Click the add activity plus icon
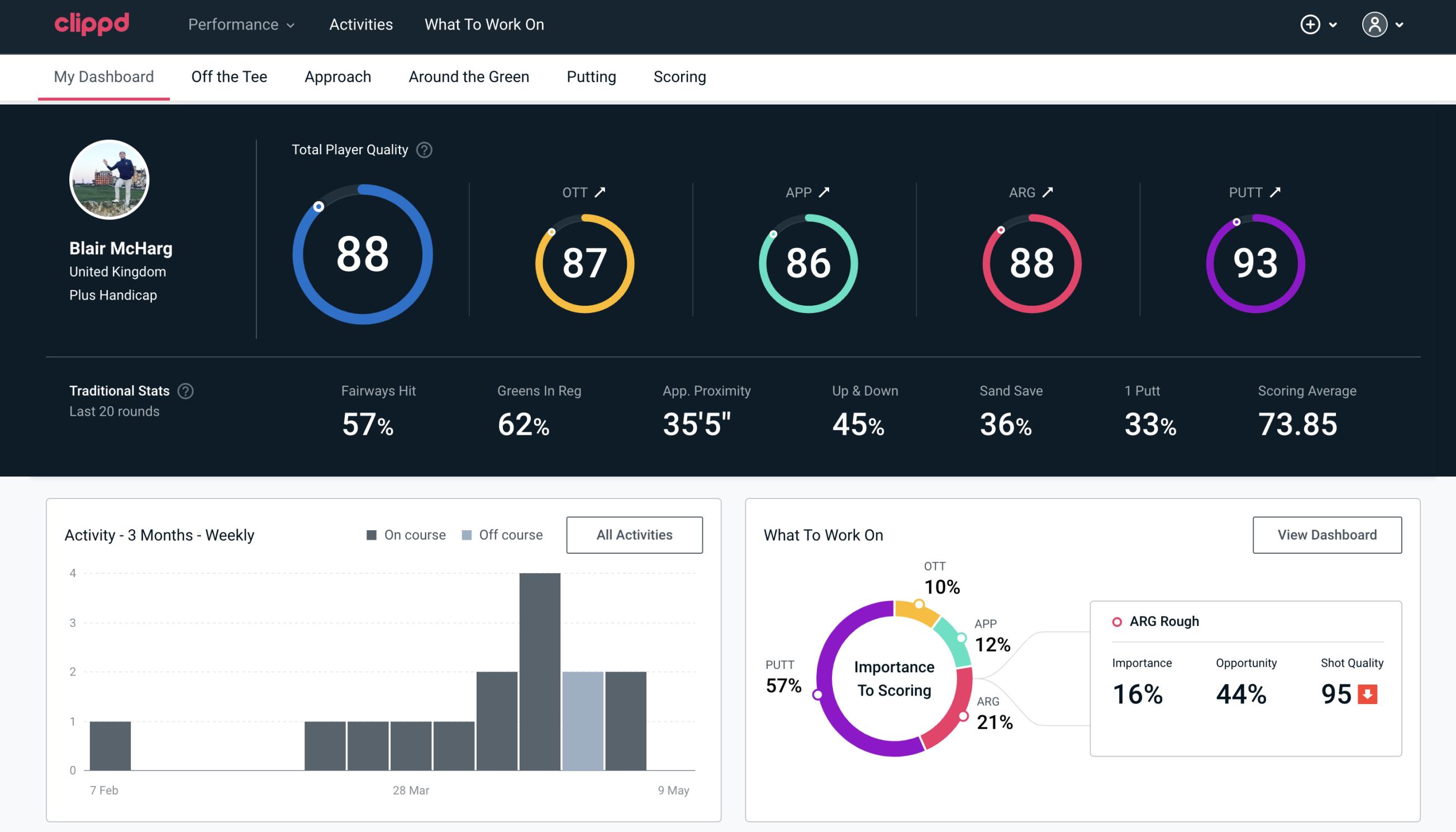 [1310, 25]
